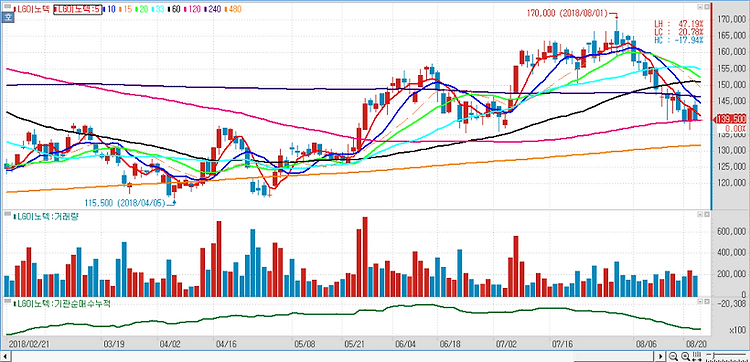
Task: Click the 03/19 date label on the time axis
Action: (113, 344)
